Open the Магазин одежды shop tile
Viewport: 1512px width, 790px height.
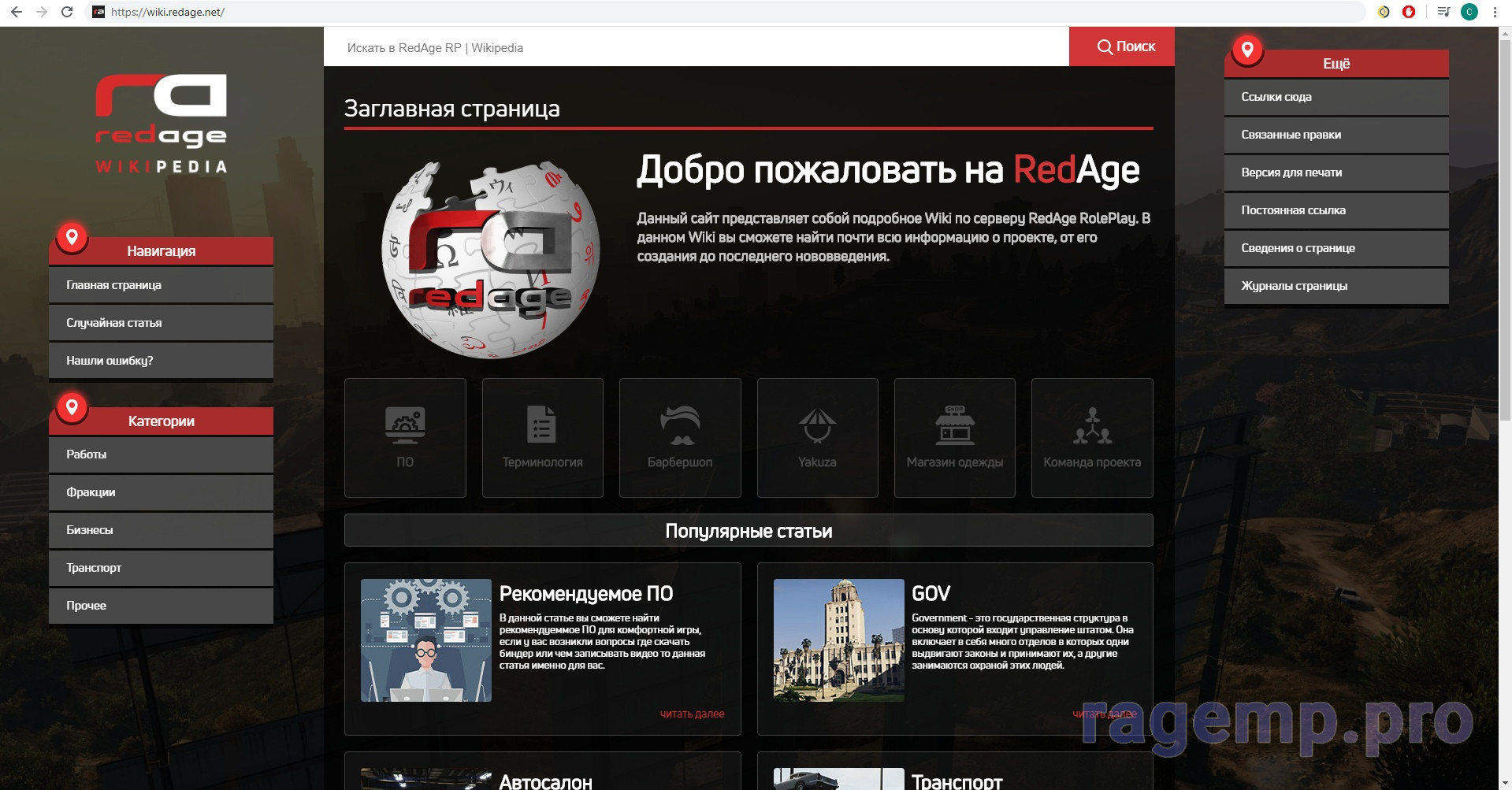(954, 438)
